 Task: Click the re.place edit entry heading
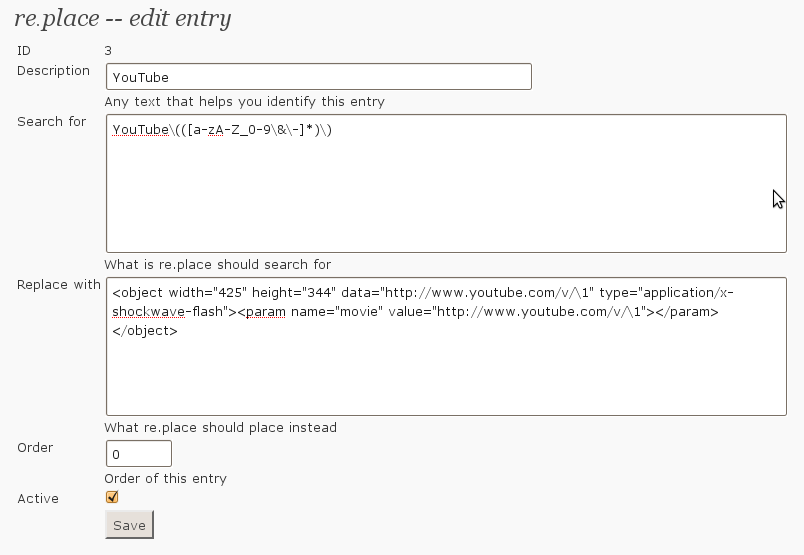[123, 18]
